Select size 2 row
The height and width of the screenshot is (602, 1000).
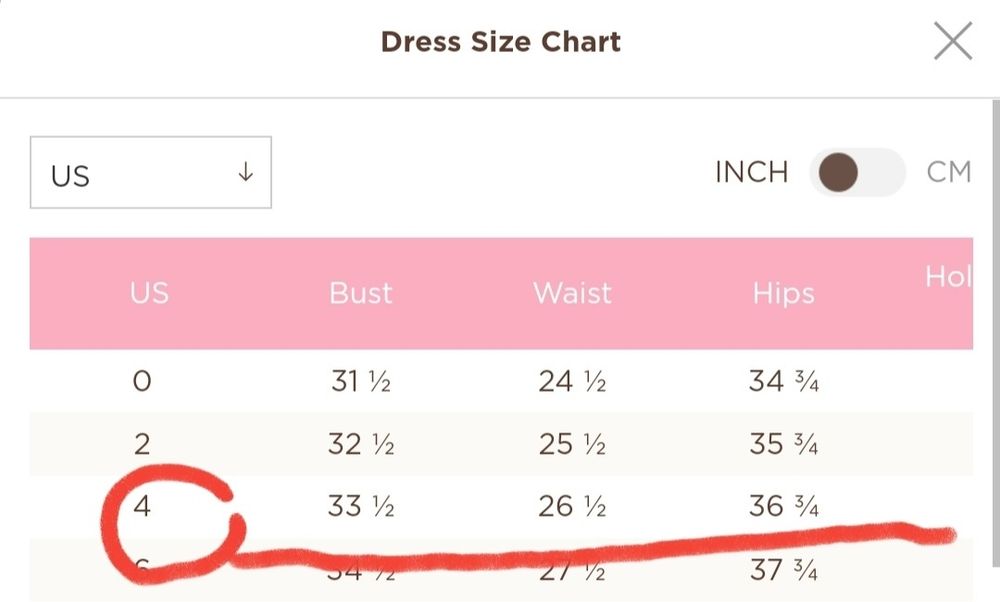tap(142, 444)
